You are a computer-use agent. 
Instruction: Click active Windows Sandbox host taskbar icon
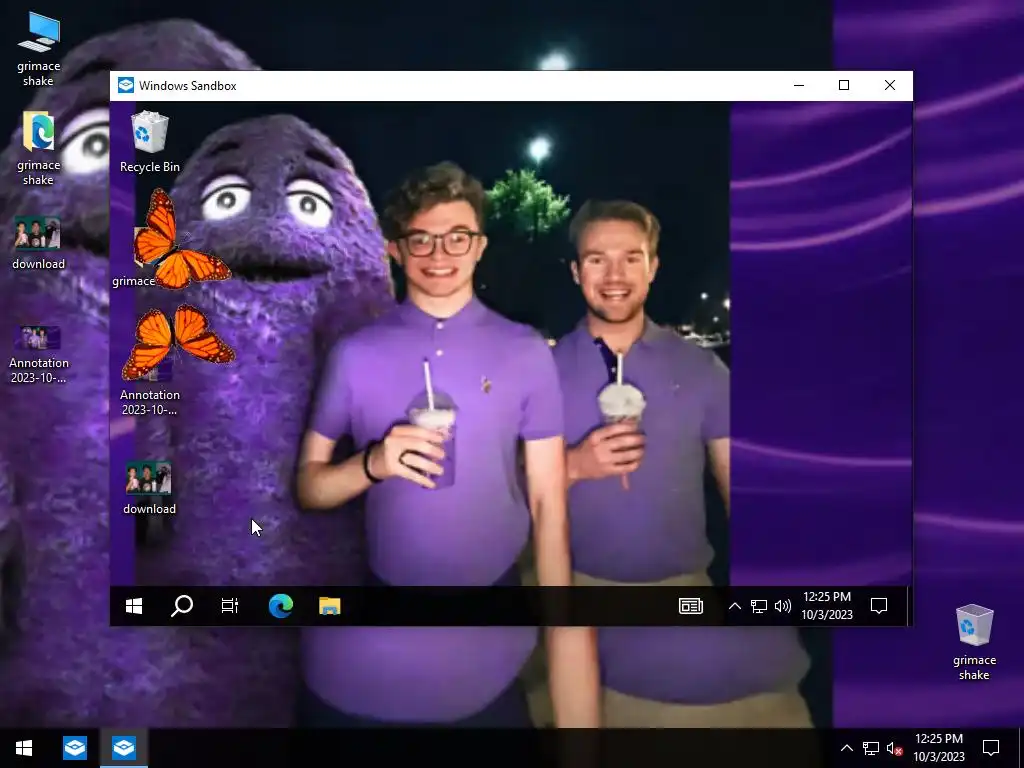click(123, 748)
